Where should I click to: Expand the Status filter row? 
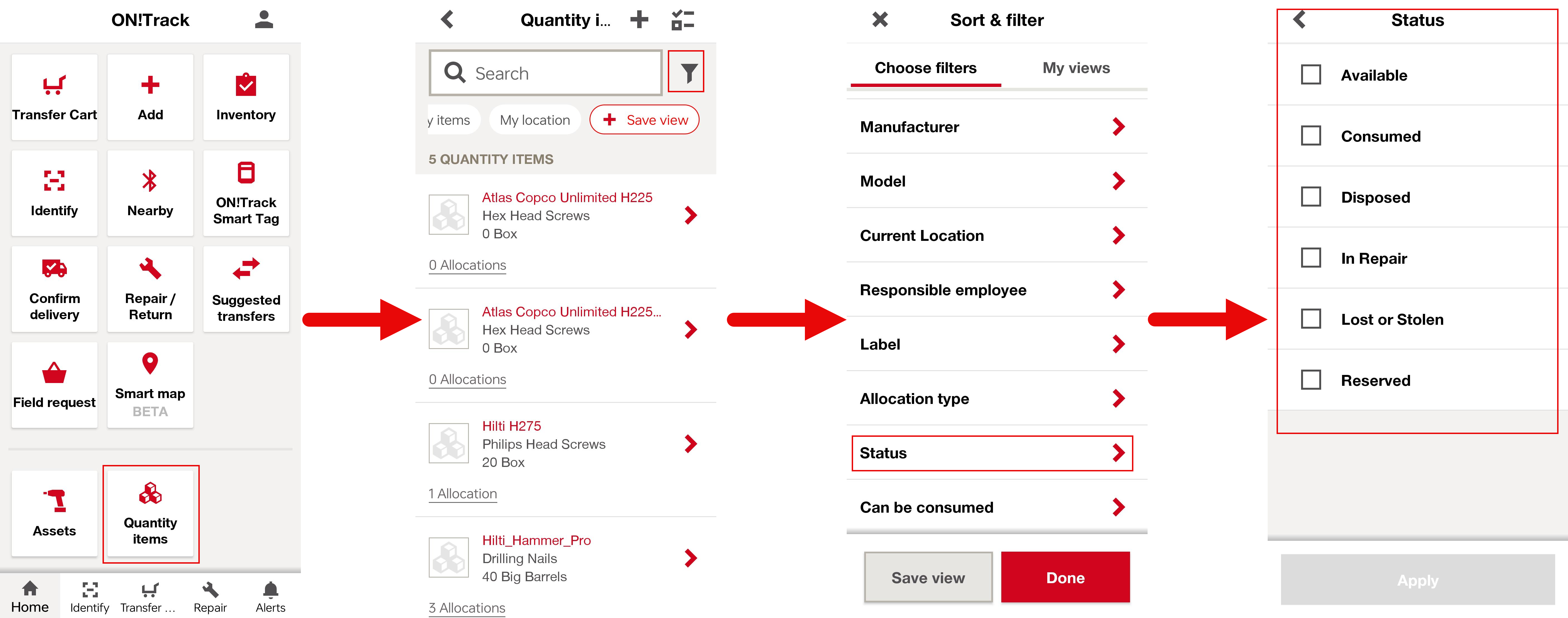coord(992,453)
